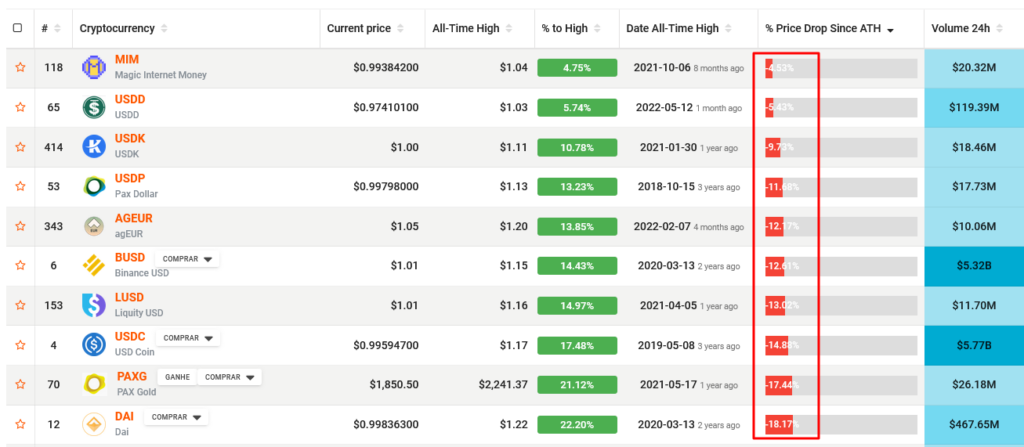Star the DAI row
1024x447 pixels.
[x=20, y=424]
